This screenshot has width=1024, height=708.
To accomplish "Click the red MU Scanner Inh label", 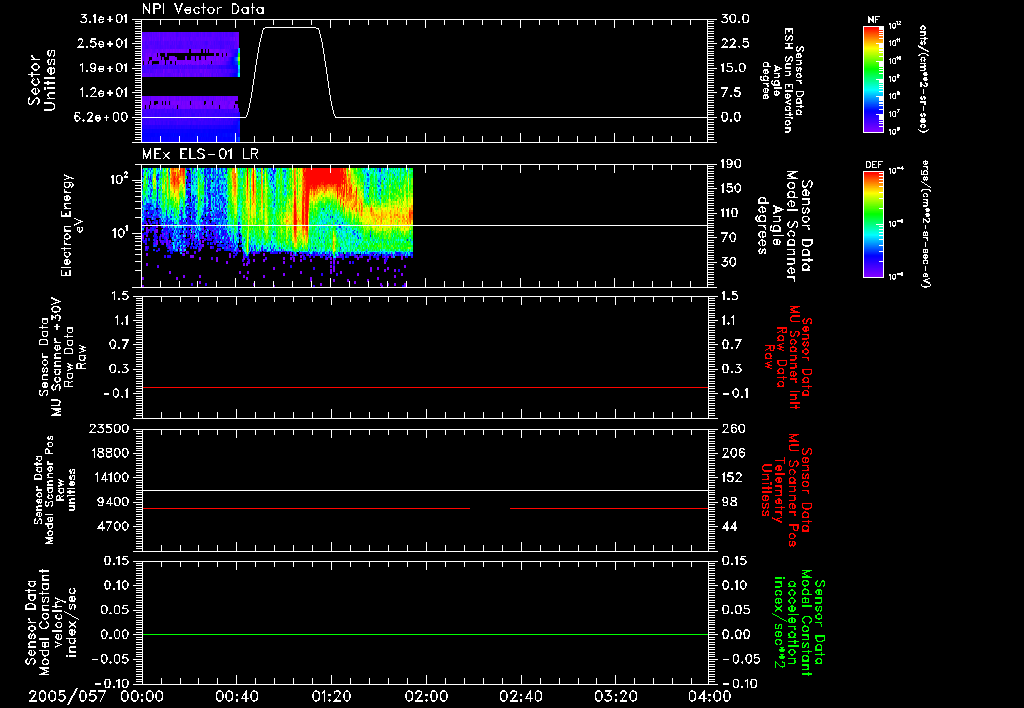I will click(787, 357).
